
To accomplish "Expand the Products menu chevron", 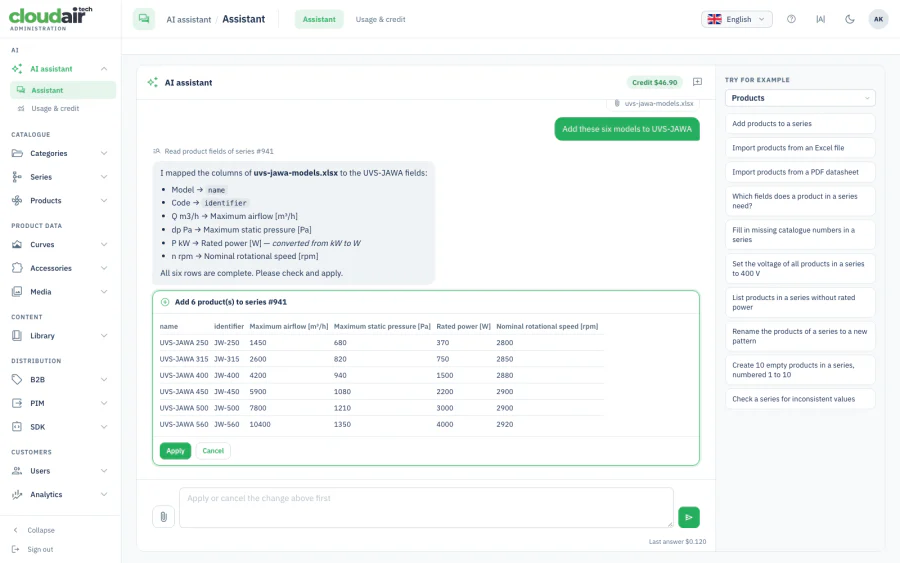I will point(104,200).
